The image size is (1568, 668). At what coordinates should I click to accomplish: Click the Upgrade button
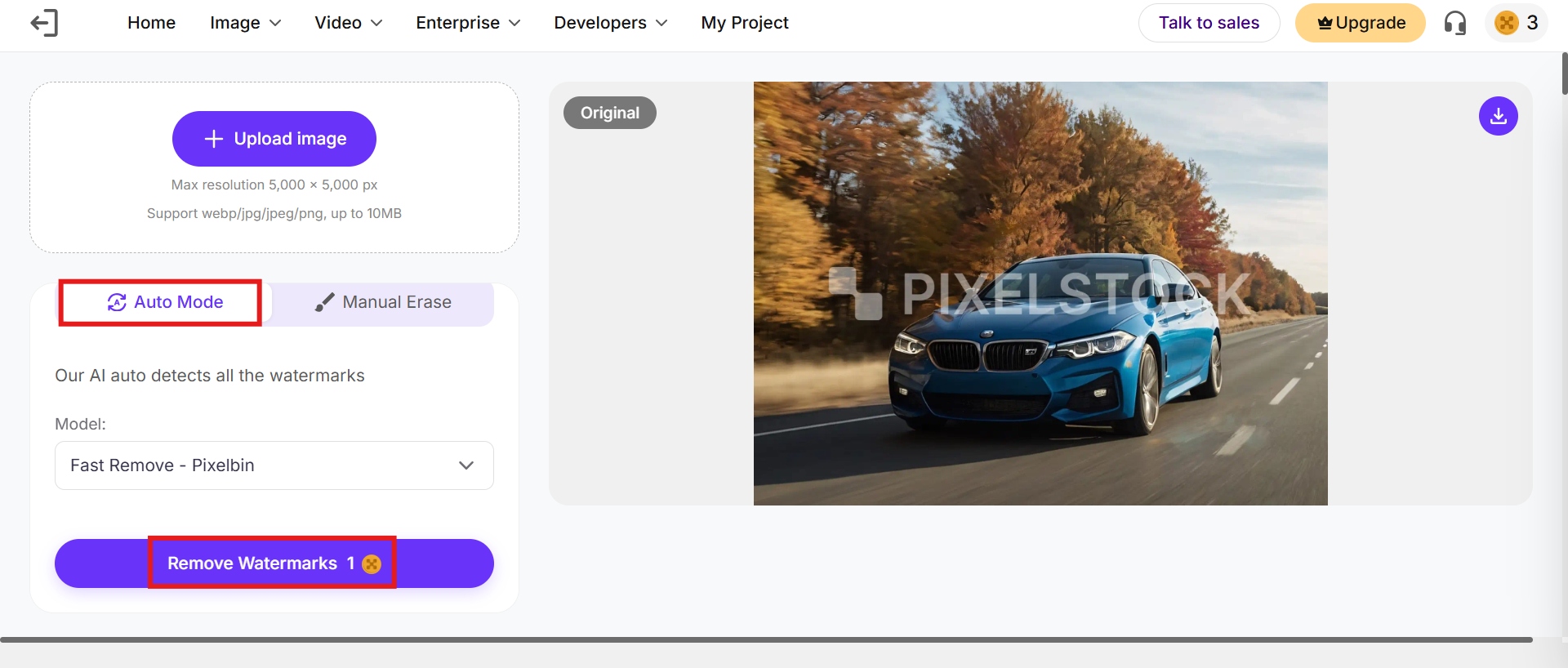point(1361,23)
